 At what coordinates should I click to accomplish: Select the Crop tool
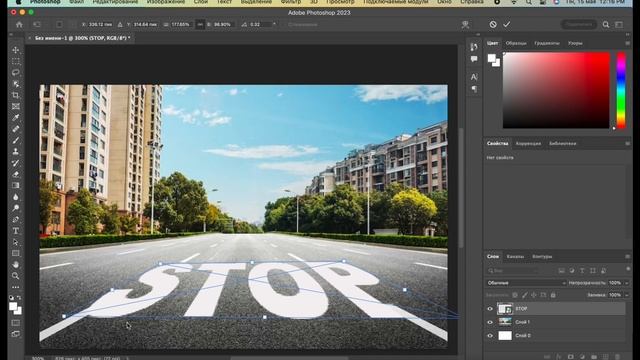(16, 95)
